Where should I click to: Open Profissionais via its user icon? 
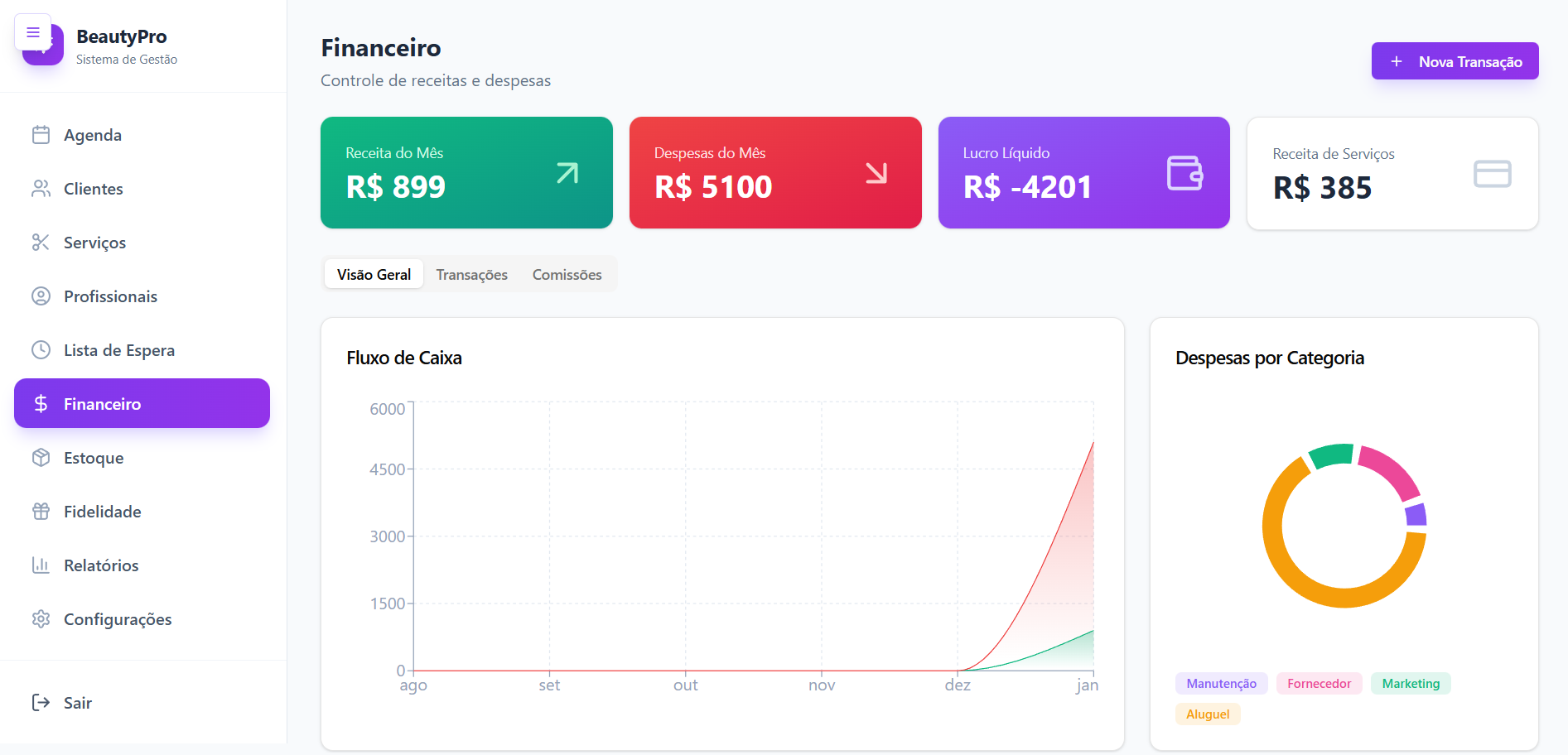pos(41,296)
